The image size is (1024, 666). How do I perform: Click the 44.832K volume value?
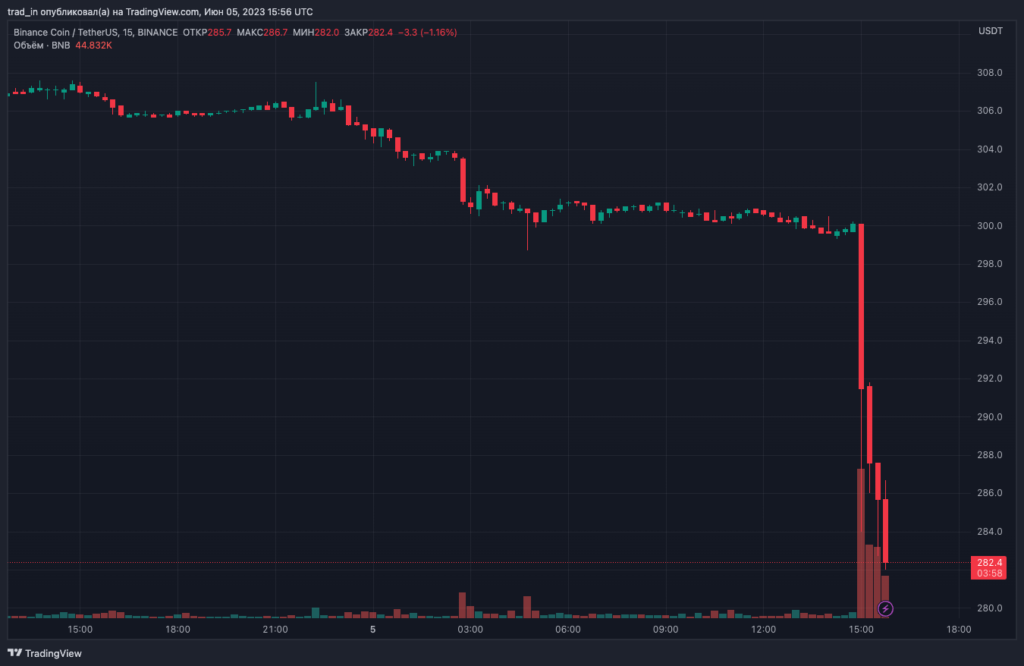tap(91, 46)
